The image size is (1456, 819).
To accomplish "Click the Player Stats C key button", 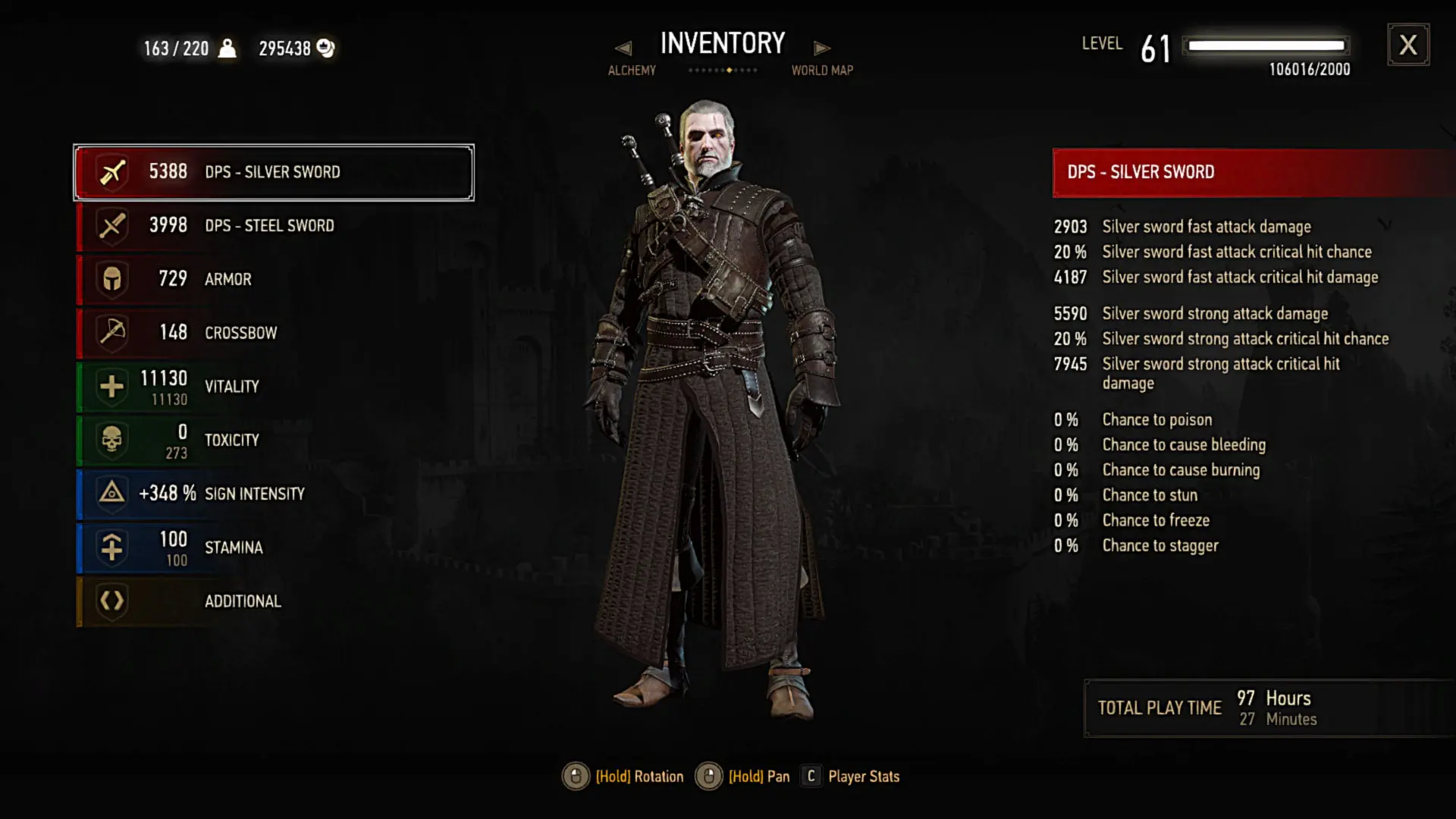I will click(x=811, y=777).
